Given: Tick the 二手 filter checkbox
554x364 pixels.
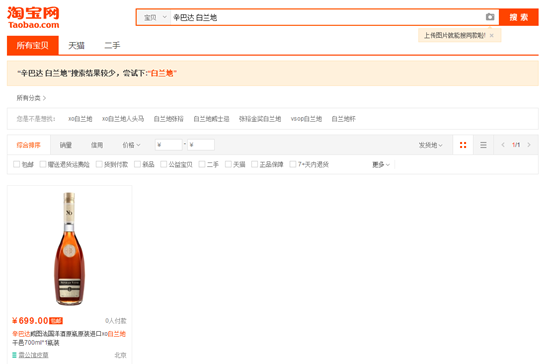Looking at the screenshot, I should [202, 164].
